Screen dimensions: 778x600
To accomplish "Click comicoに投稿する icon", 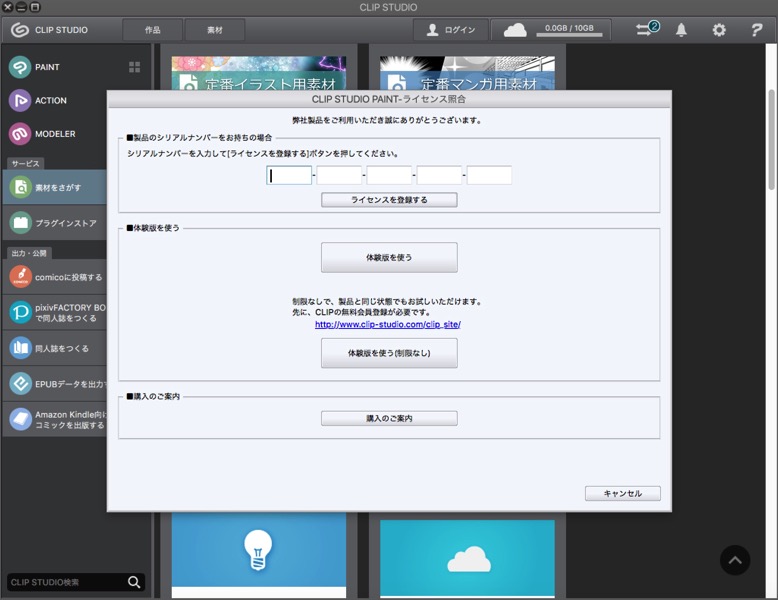I will tap(20, 277).
